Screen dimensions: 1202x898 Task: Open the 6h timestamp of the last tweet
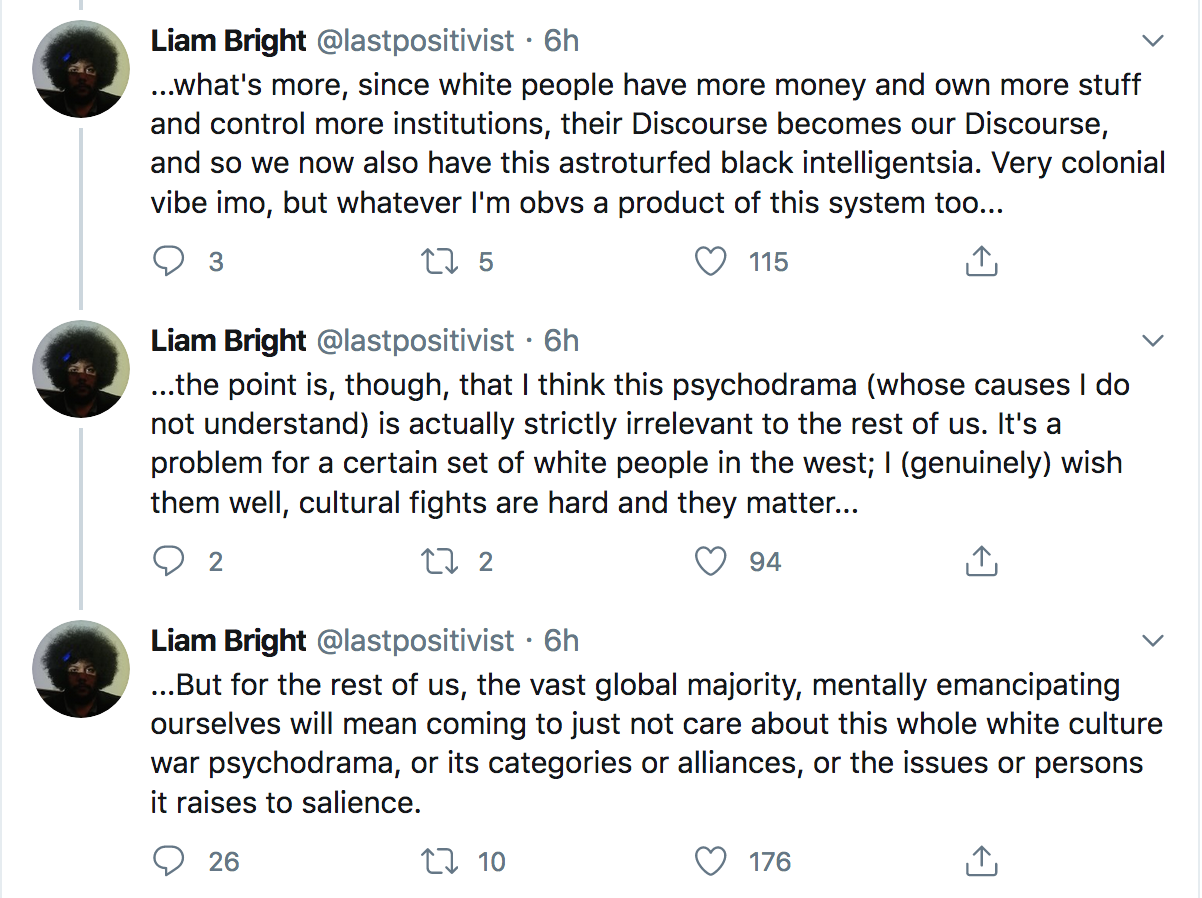click(x=561, y=640)
